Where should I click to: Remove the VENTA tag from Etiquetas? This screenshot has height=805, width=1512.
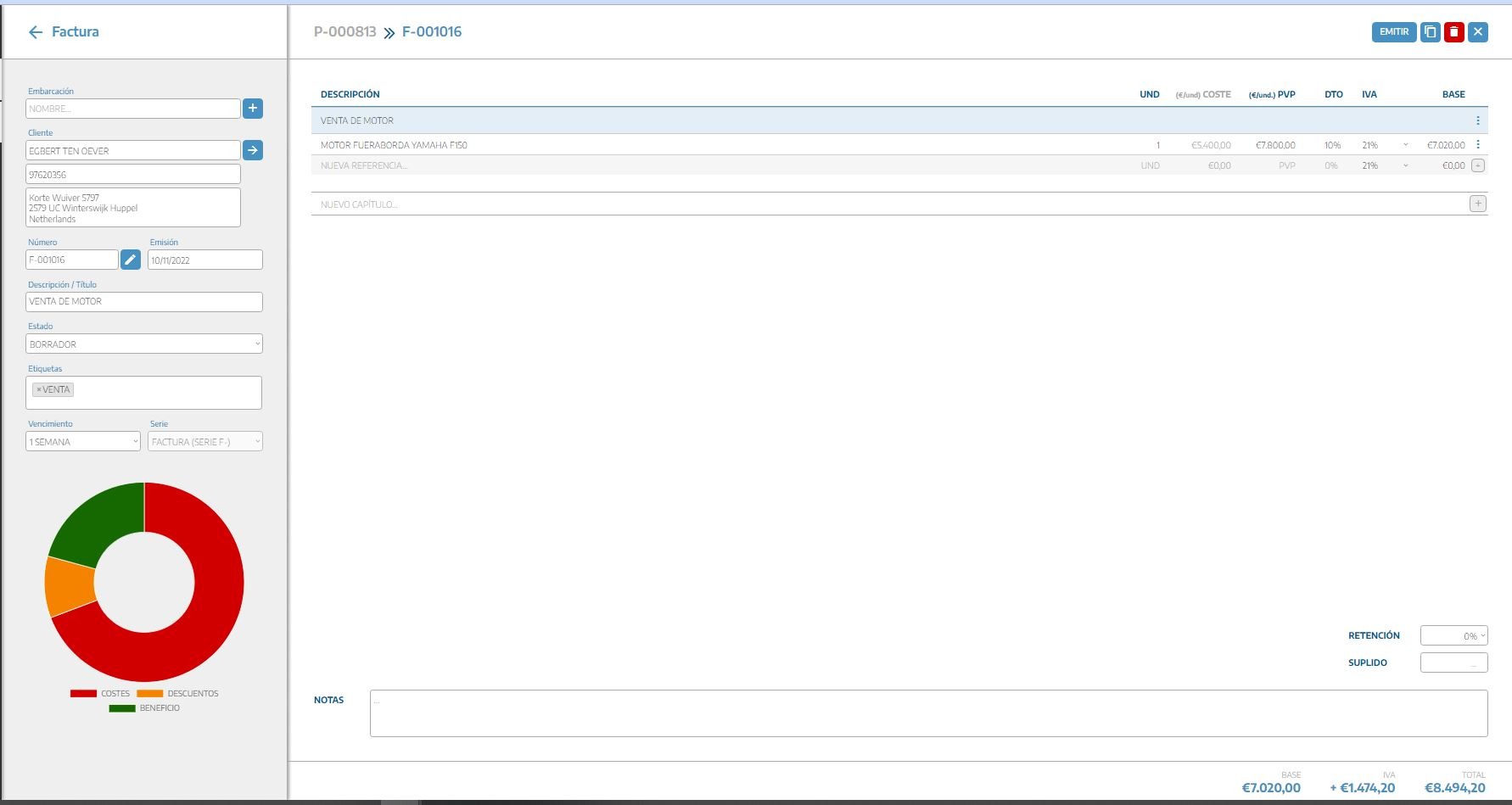point(38,389)
